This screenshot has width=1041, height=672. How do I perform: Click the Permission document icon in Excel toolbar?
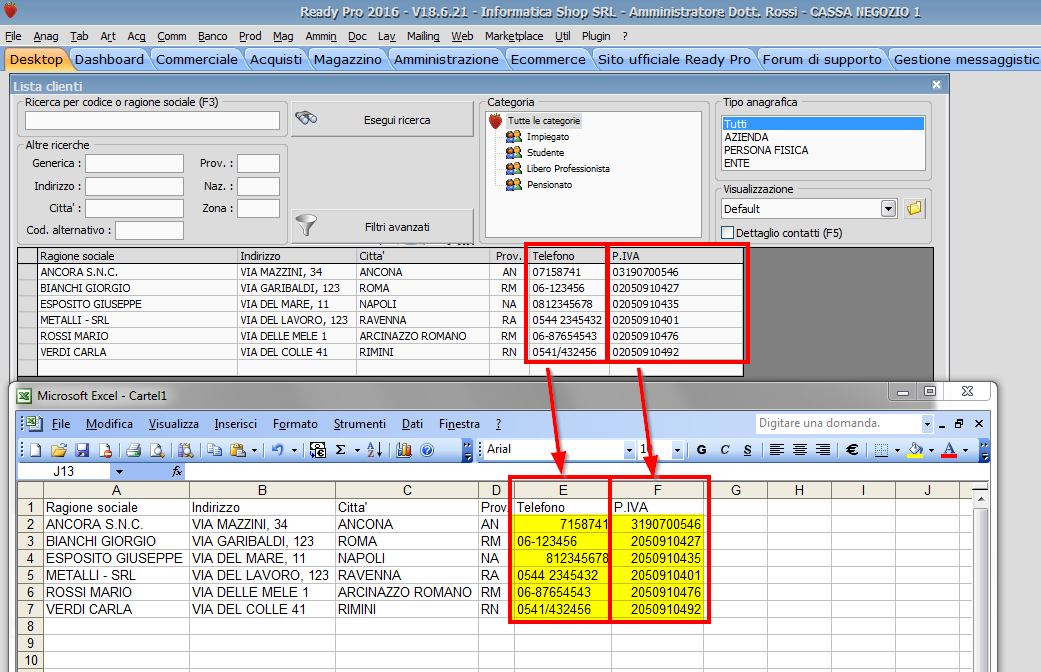(105, 450)
